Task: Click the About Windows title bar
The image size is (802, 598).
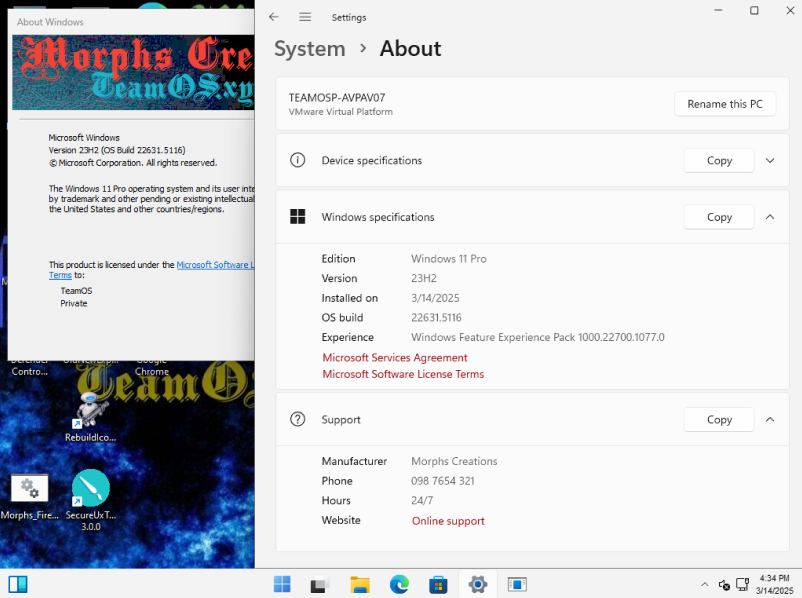Action: [131, 22]
